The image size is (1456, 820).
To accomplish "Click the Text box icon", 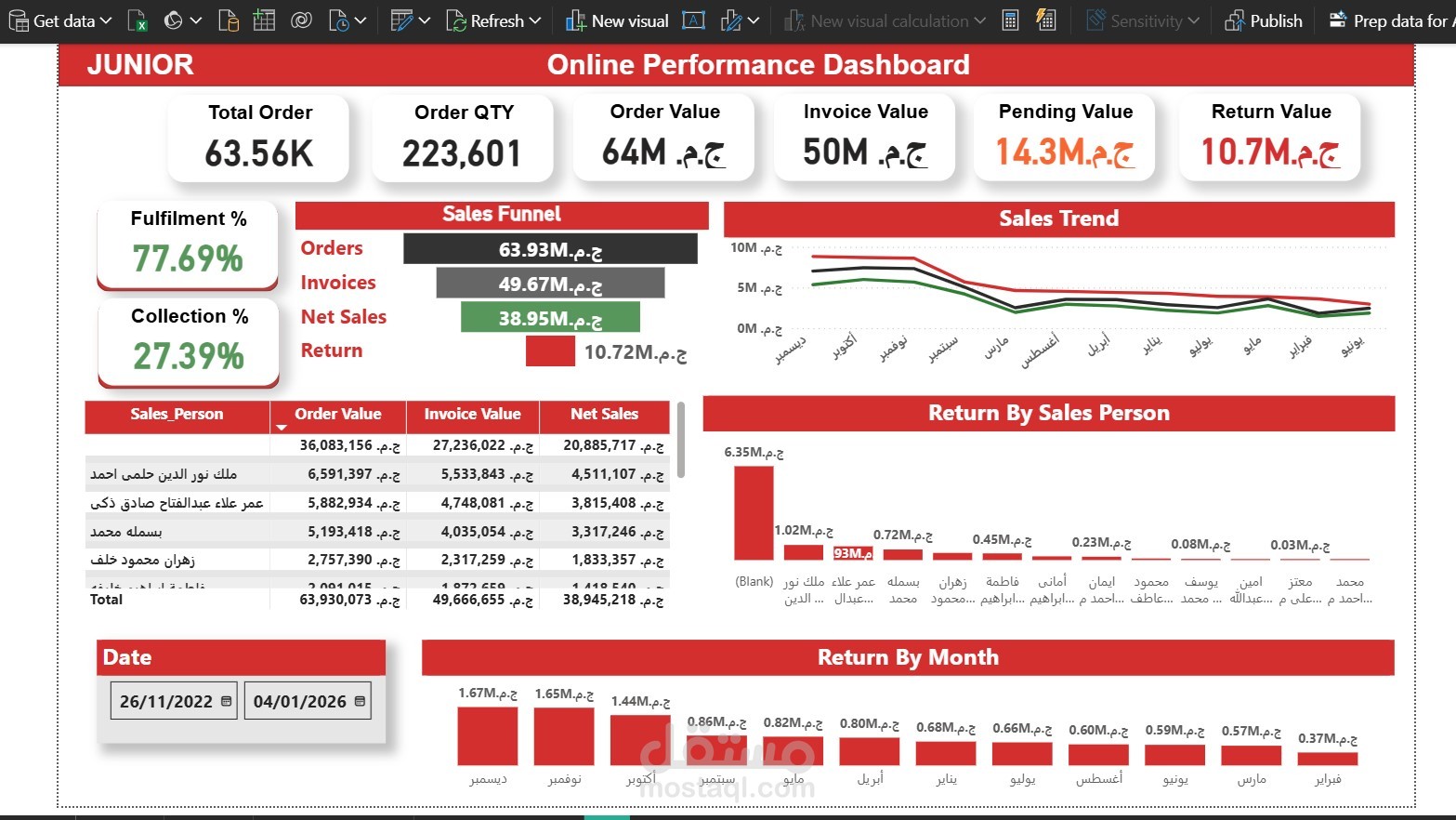I will point(693,20).
